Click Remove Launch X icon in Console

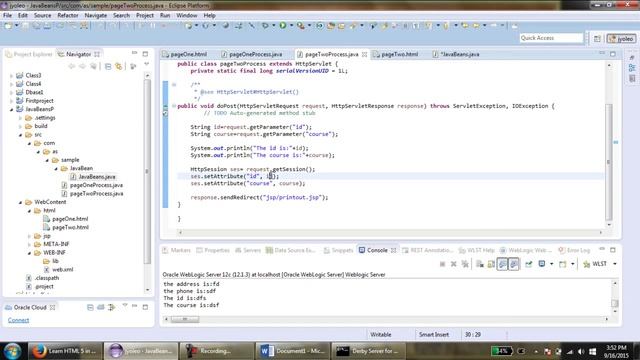[453, 264]
